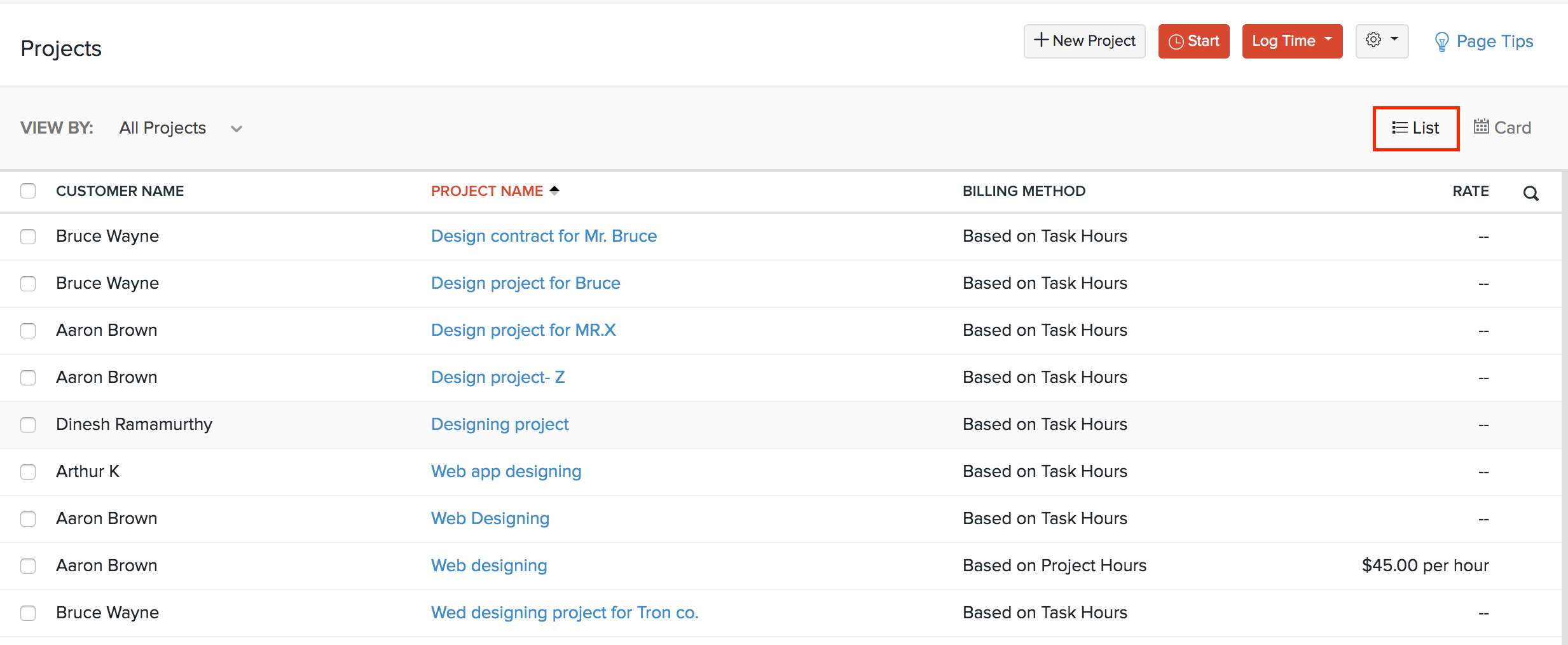
Task: Select all projects using the header checkbox
Action: pyautogui.click(x=28, y=190)
